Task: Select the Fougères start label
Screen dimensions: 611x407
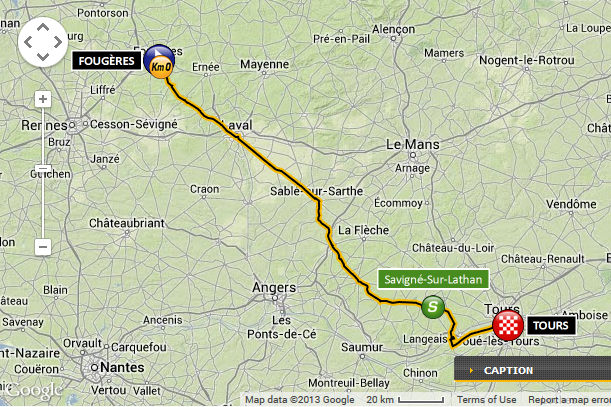Action: (106, 61)
